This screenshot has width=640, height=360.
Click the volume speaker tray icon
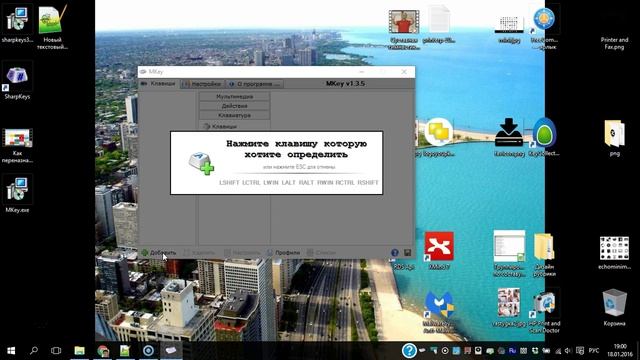[568, 351]
